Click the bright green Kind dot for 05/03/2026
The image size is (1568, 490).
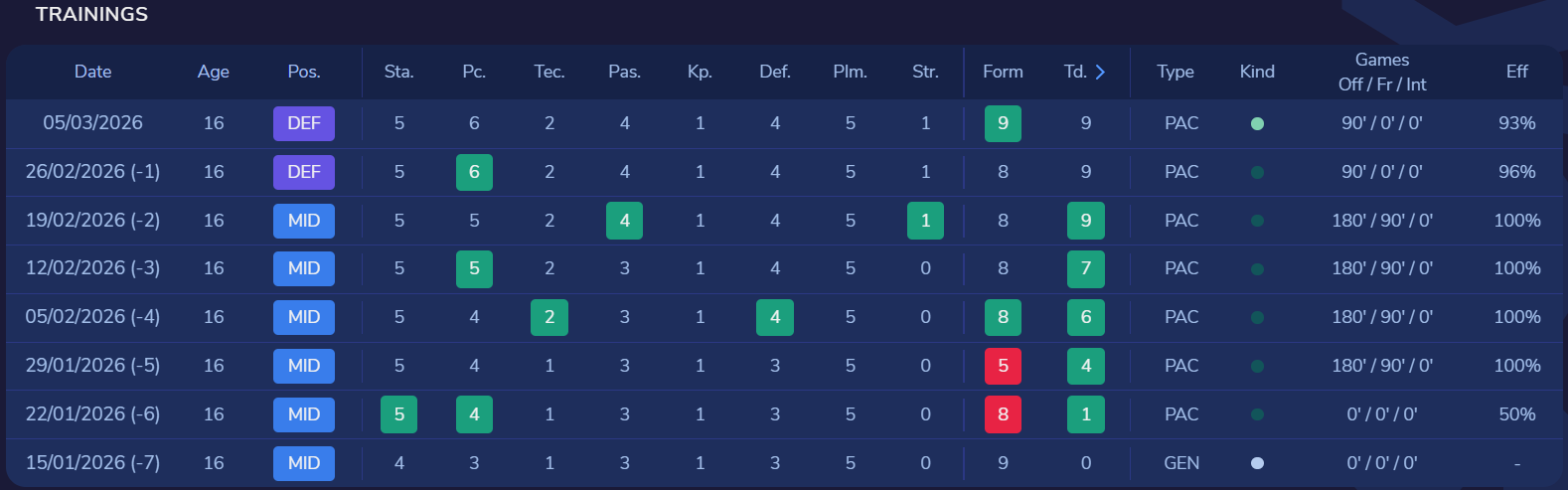[1257, 124]
